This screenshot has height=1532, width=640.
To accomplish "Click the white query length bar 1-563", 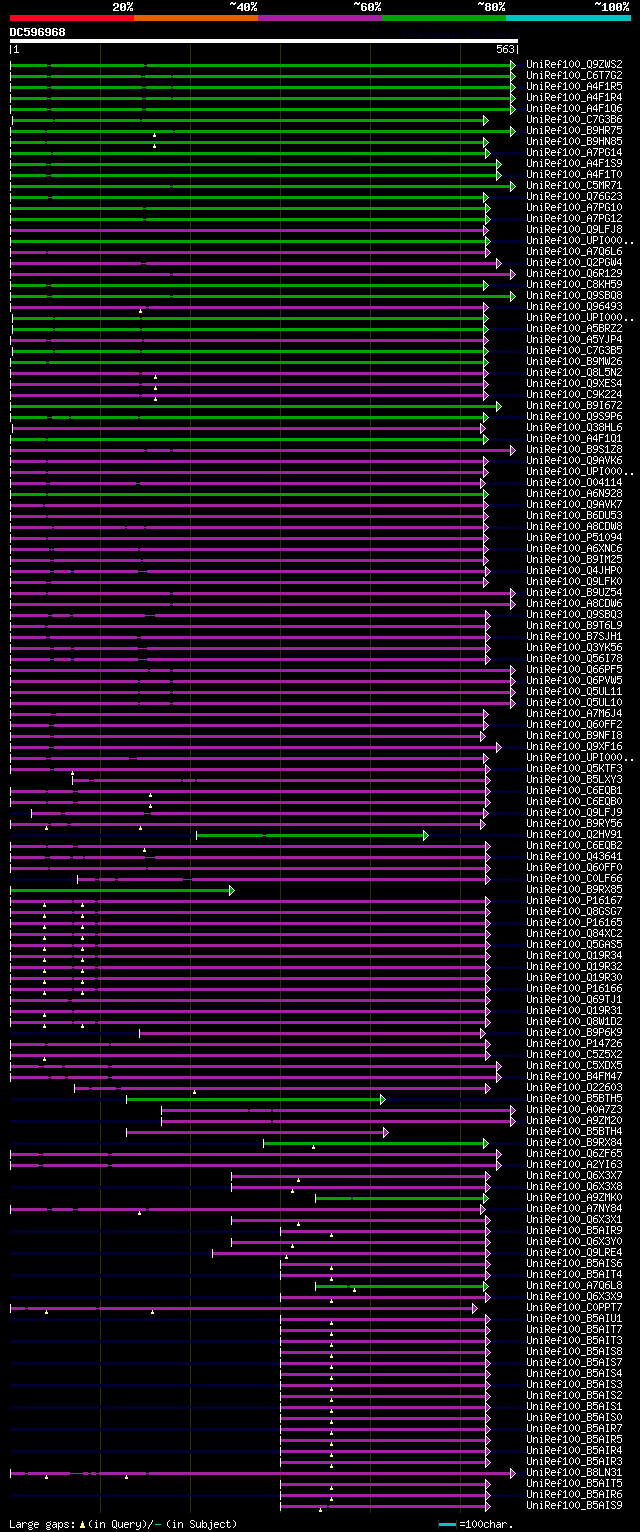I will pos(264,42).
